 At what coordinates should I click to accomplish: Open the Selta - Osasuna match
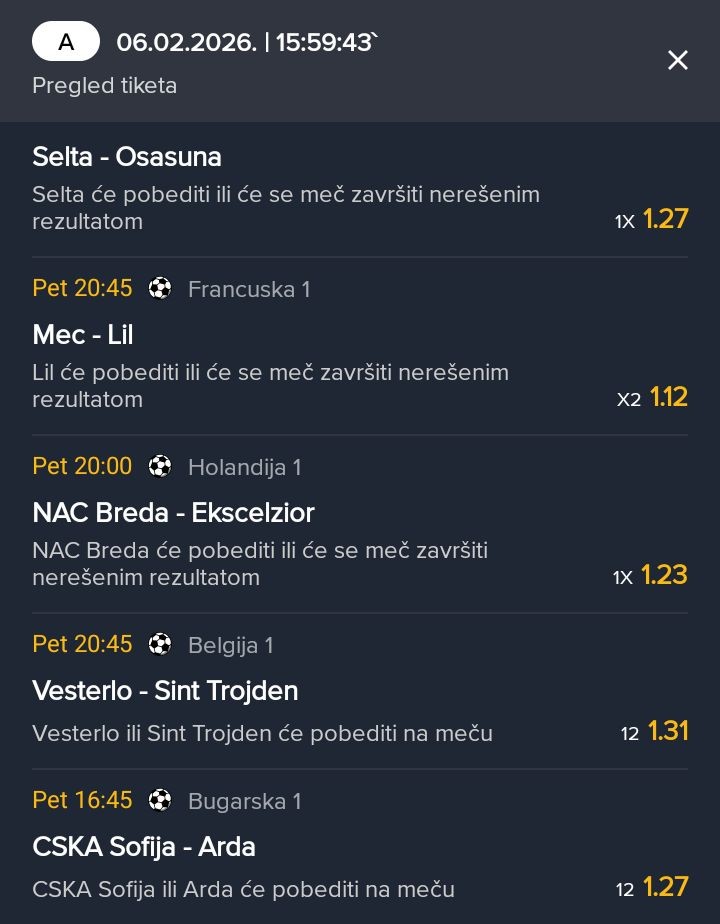(x=127, y=157)
